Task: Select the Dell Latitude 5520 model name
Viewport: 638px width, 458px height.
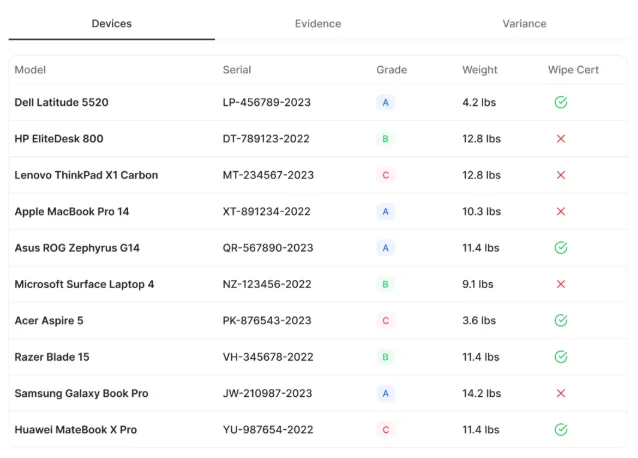Action: (61, 103)
